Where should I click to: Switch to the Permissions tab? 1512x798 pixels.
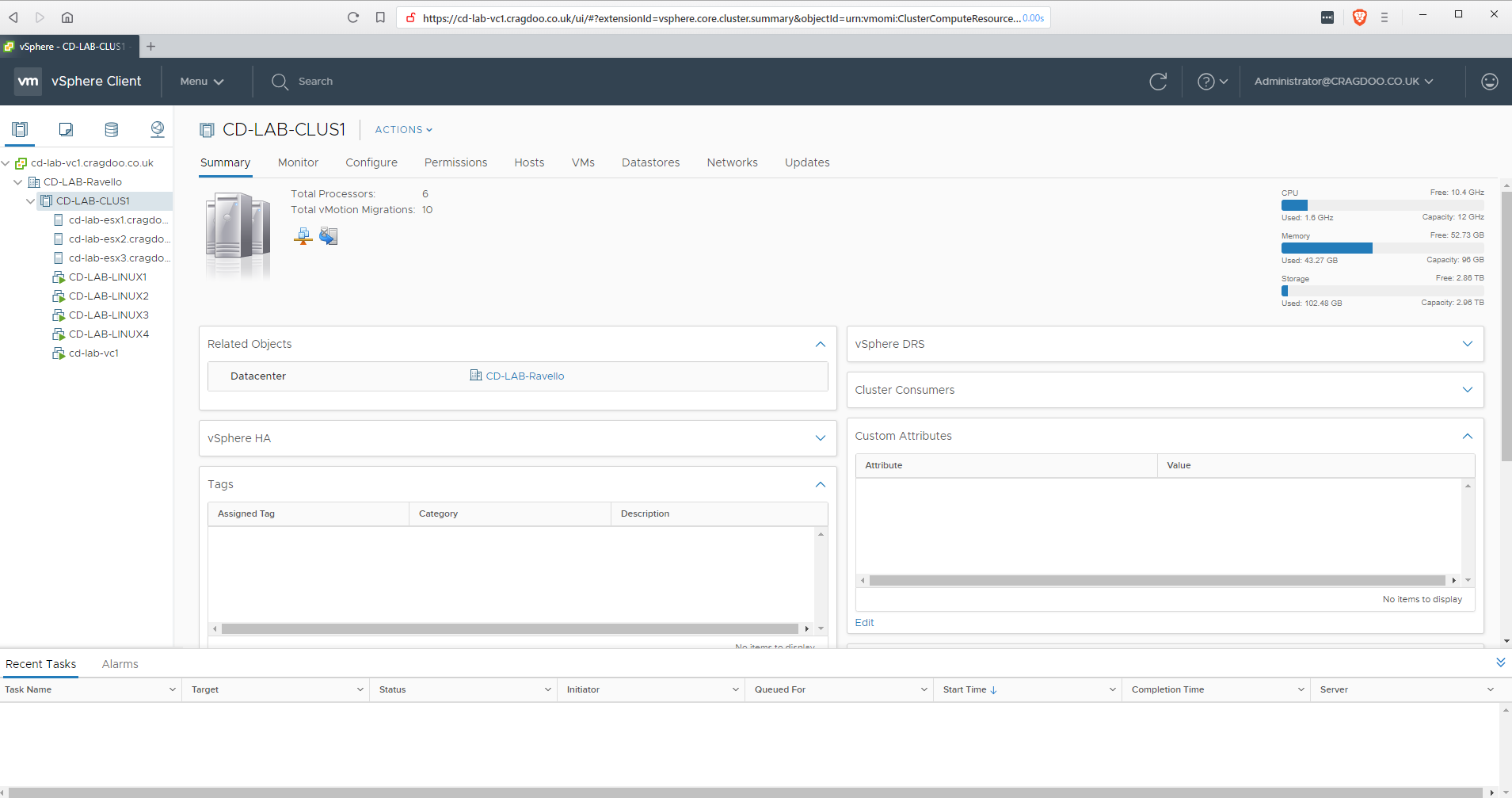(455, 162)
